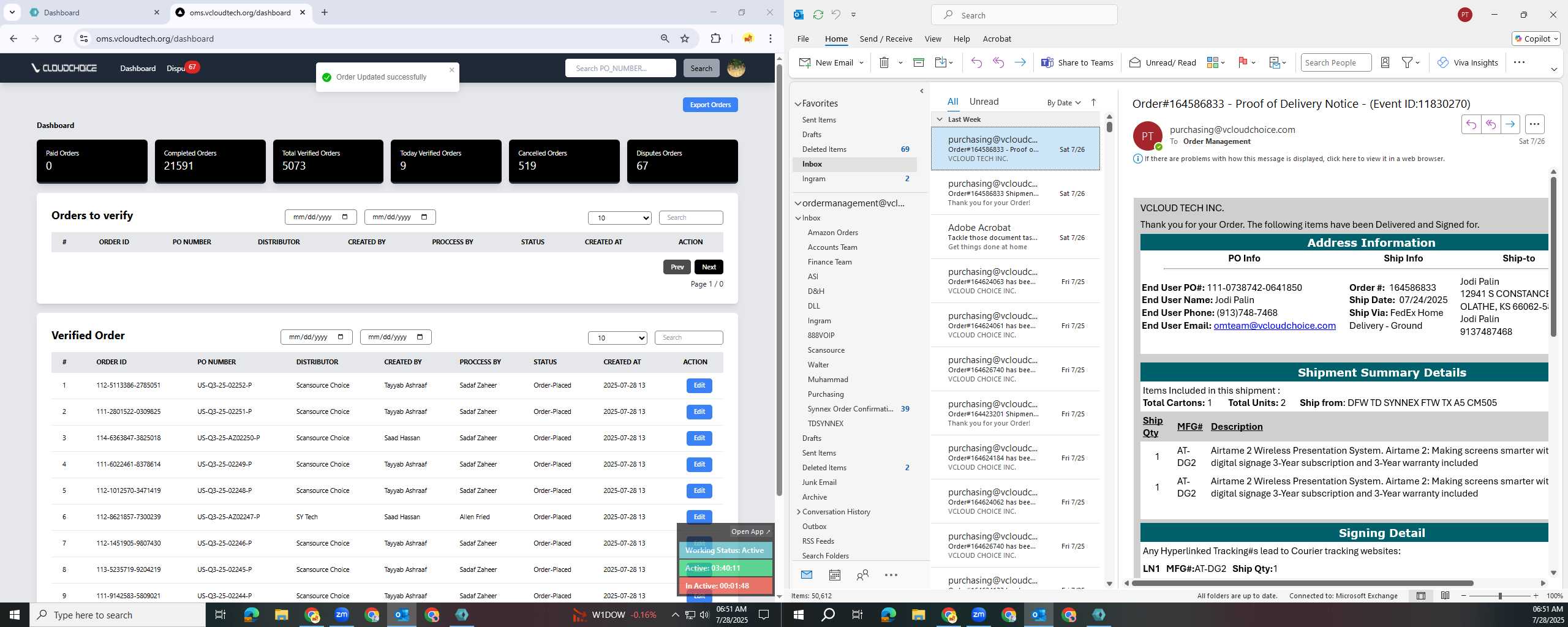Click the Reply arrow in the ribbon
The height and width of the screenshot is (627, 1568).
click(x=976, y=62)
